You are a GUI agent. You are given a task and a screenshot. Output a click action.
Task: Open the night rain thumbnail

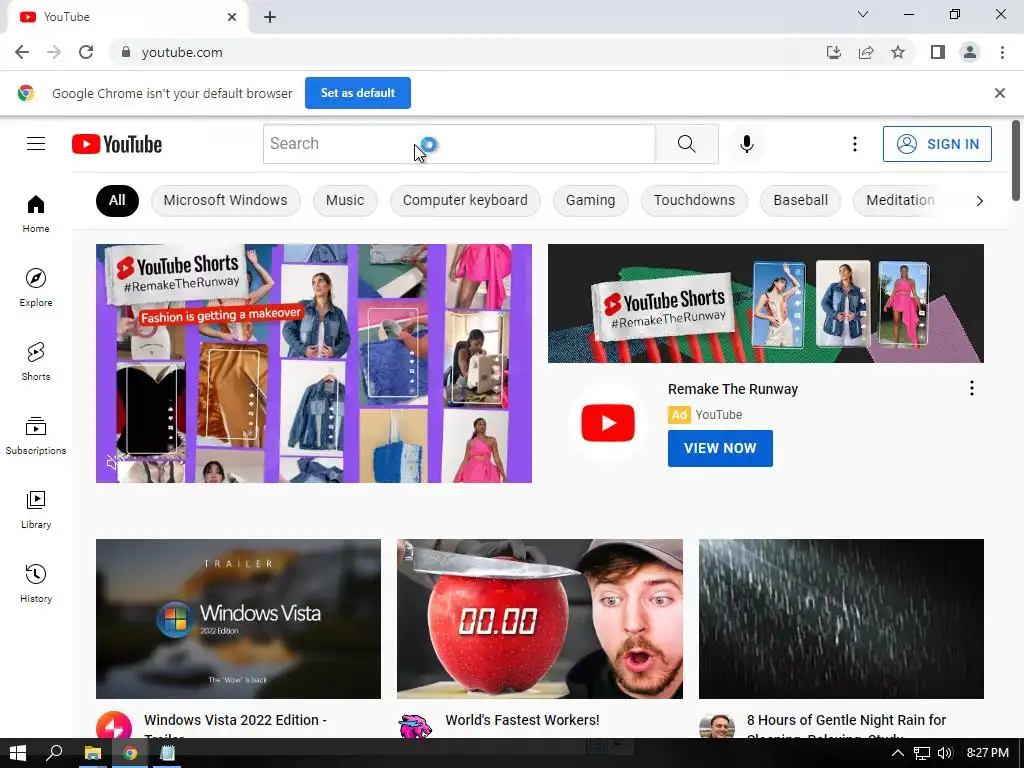[841, 618]
